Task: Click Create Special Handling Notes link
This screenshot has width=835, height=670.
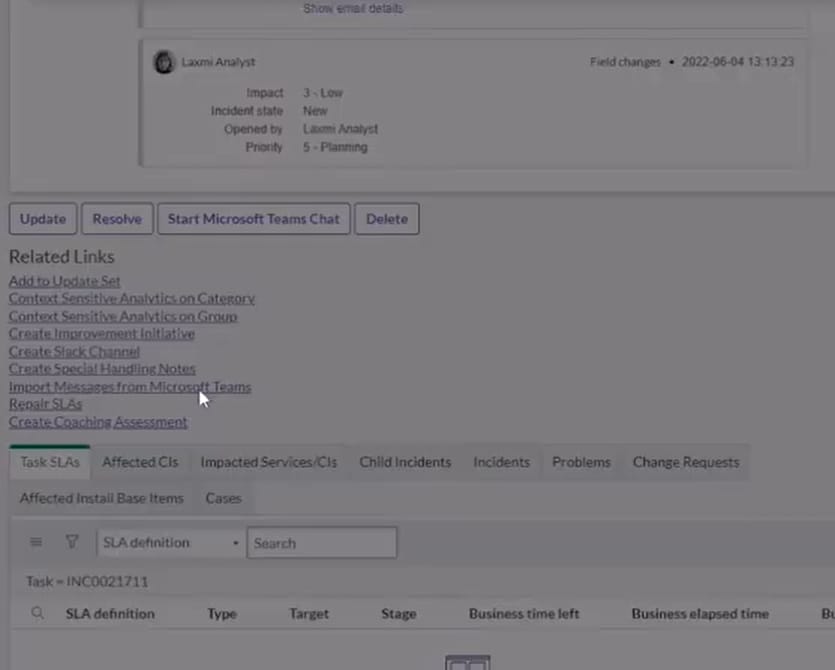Action: 102,369
